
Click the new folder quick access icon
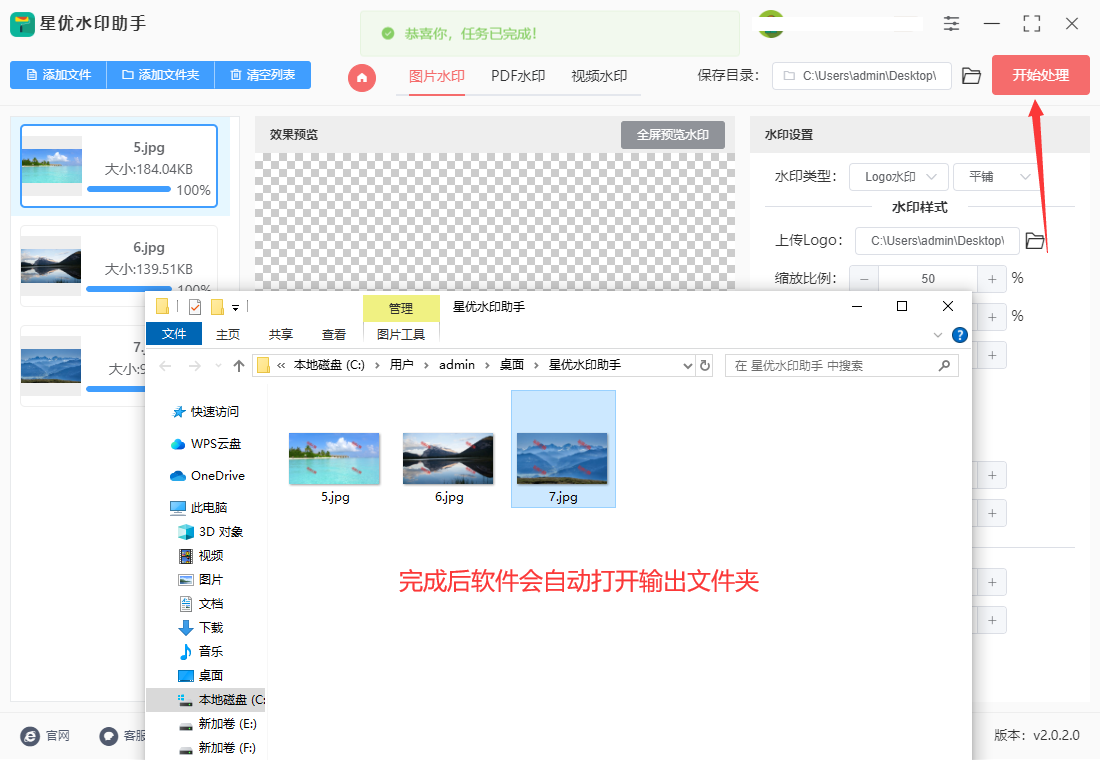coord(217,307)
